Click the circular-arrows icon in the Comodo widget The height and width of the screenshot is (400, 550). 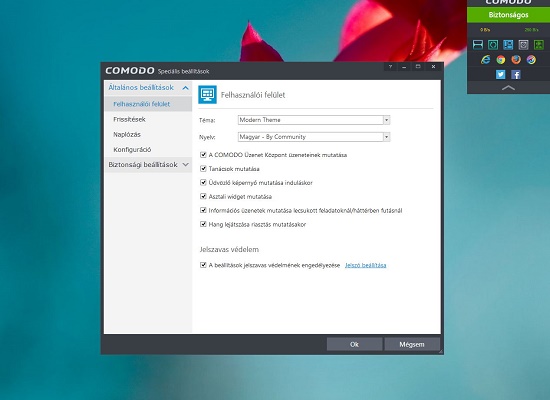[x=493, y=45]
